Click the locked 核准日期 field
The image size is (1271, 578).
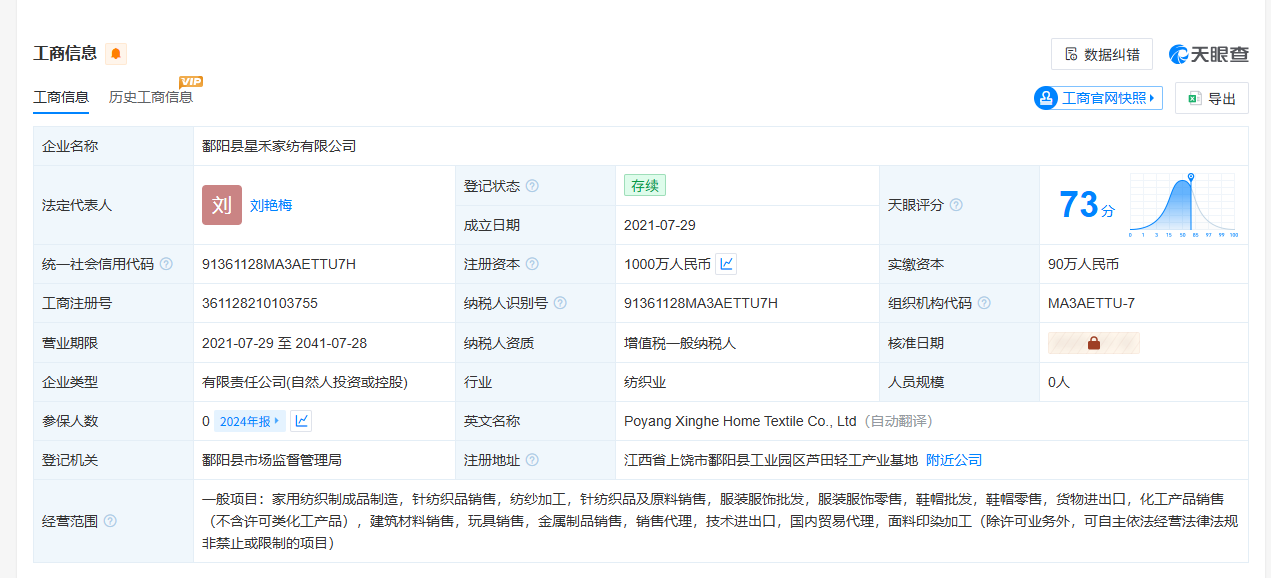click(1094, 343)
